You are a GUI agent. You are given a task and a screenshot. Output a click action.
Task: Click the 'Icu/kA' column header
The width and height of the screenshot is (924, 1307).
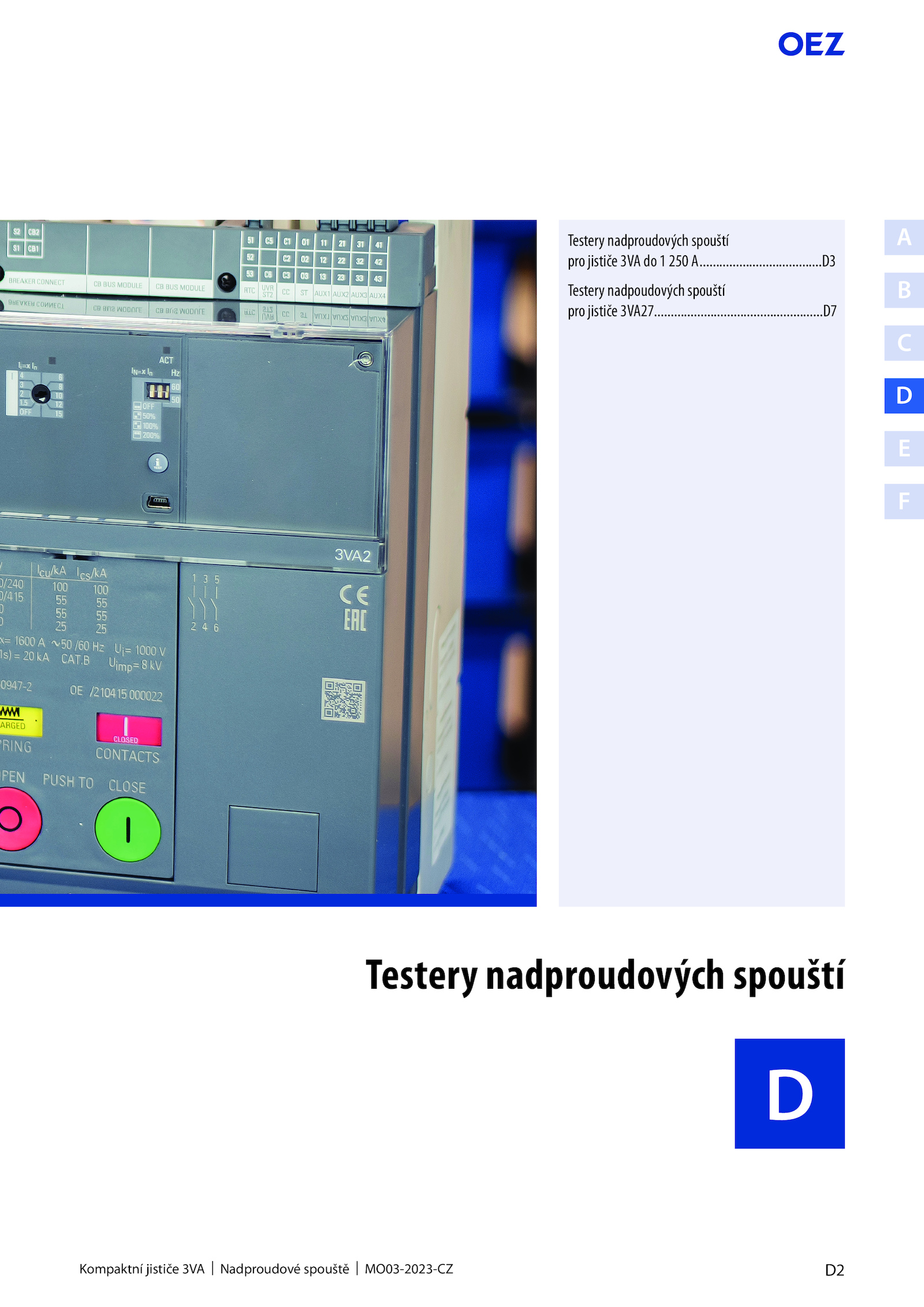tap(51, 571)
